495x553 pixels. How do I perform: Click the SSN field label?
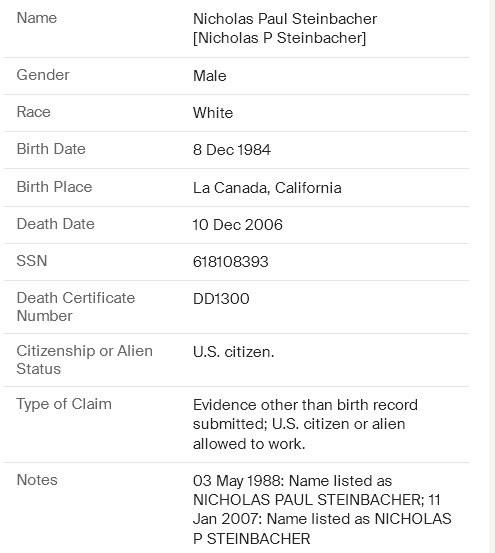(x=32, y=261)
